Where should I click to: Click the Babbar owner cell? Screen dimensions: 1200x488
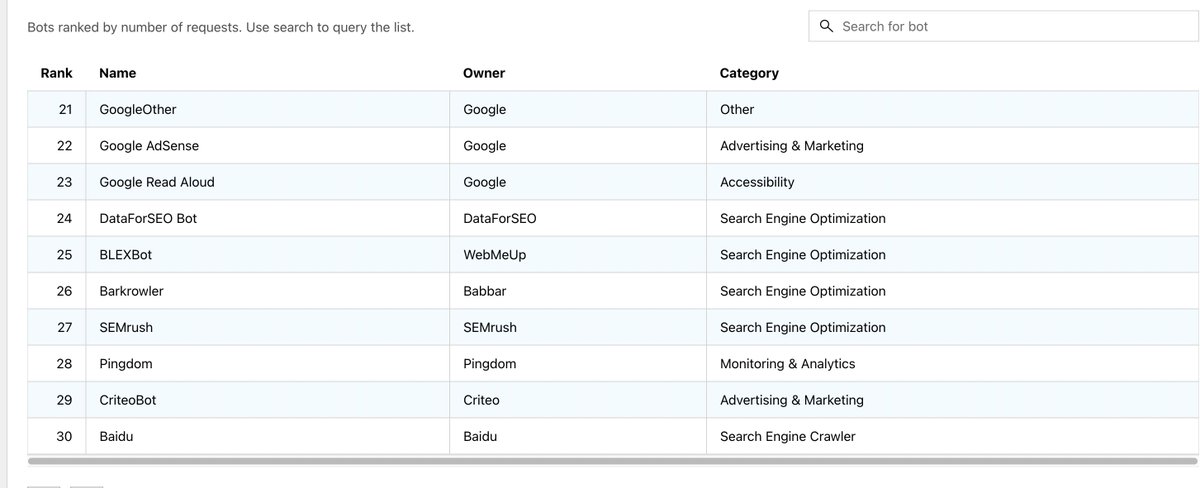(x=578, y=291)
